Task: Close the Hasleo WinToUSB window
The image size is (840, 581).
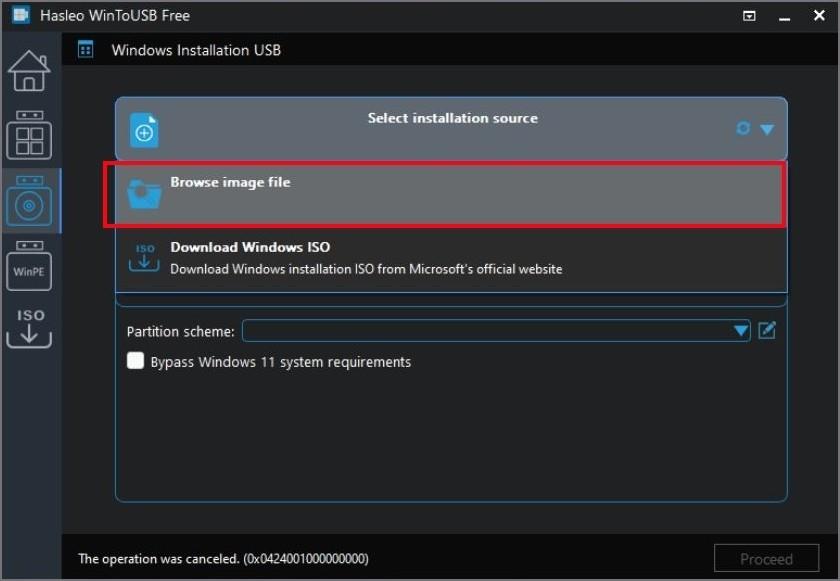Action: [x=819, y=16]
